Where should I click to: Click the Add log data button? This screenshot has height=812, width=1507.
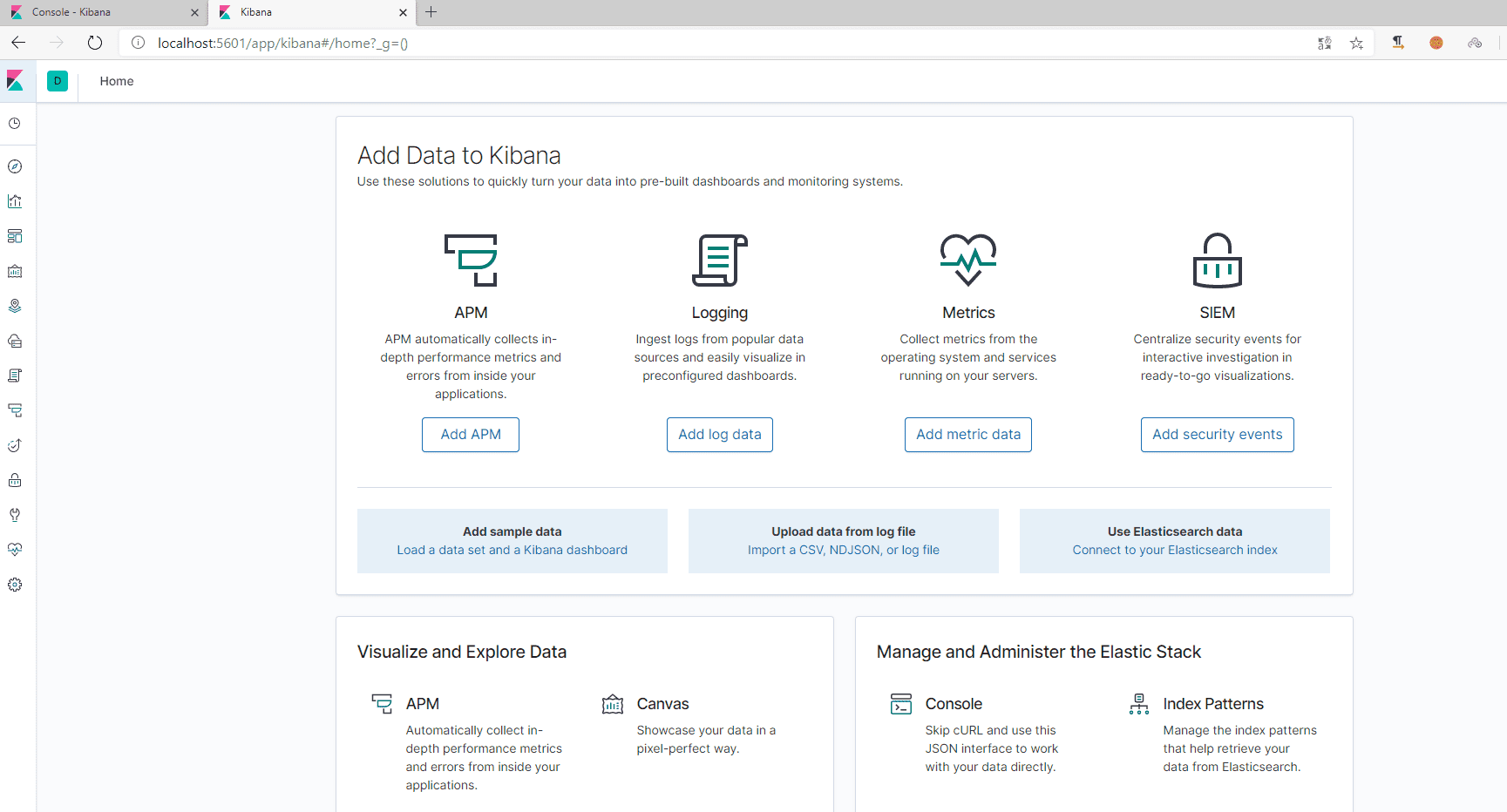(720, 435)
